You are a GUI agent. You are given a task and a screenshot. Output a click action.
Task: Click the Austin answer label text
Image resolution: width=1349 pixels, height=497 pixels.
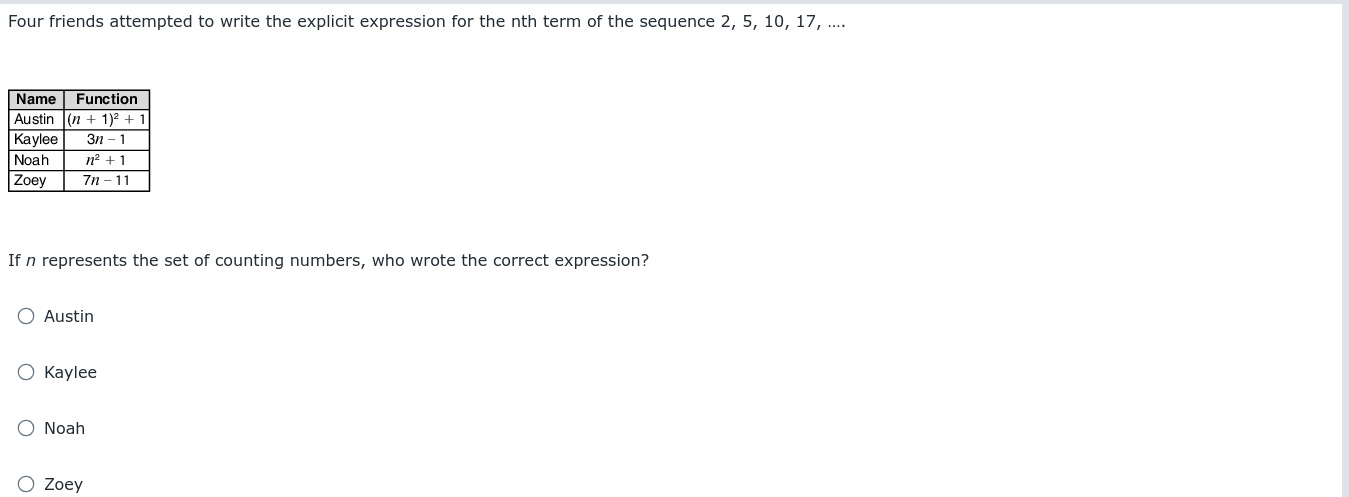click(69, 316)
